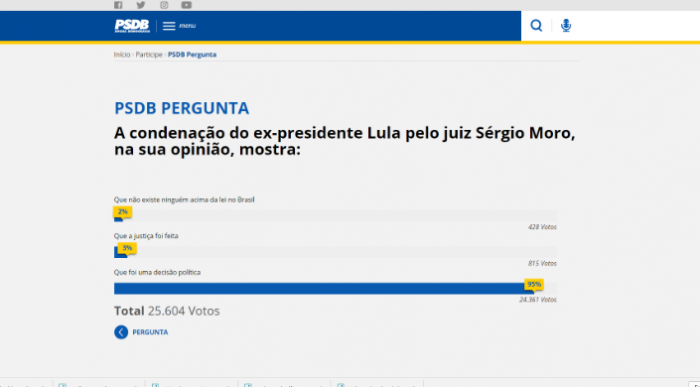This screenshot has height=387, width=700.
Task: Open the Instagram social icon
Action: point(164,5)
